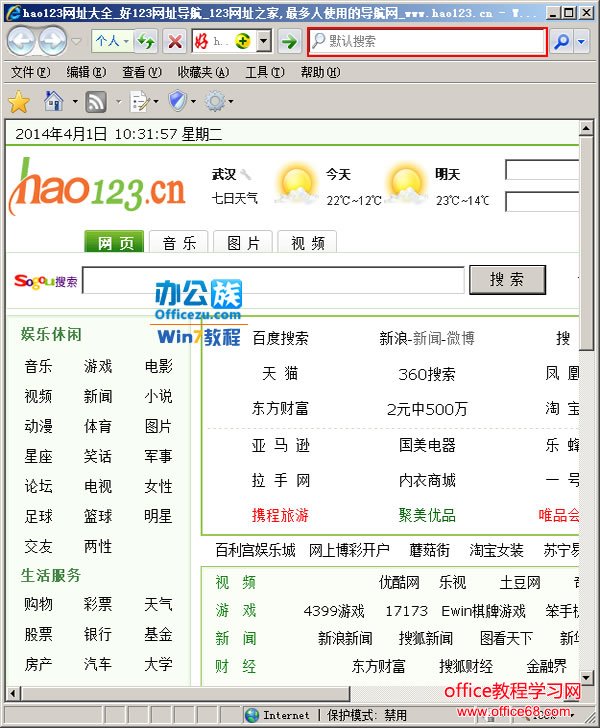
Task: Click the vertical scrollbar up arrow
Action: pos(587,128)
